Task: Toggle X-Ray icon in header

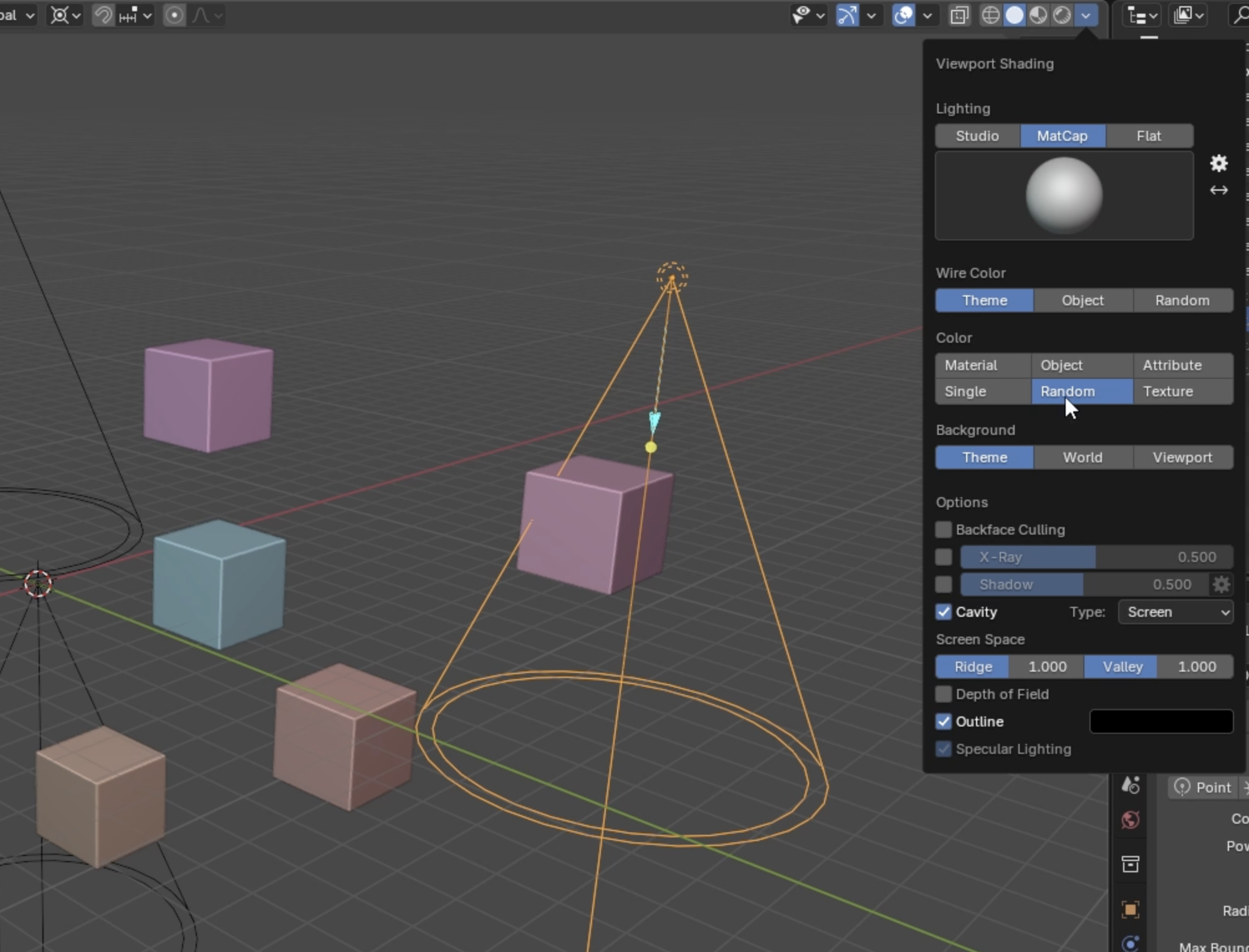Action: pos(959,15)
